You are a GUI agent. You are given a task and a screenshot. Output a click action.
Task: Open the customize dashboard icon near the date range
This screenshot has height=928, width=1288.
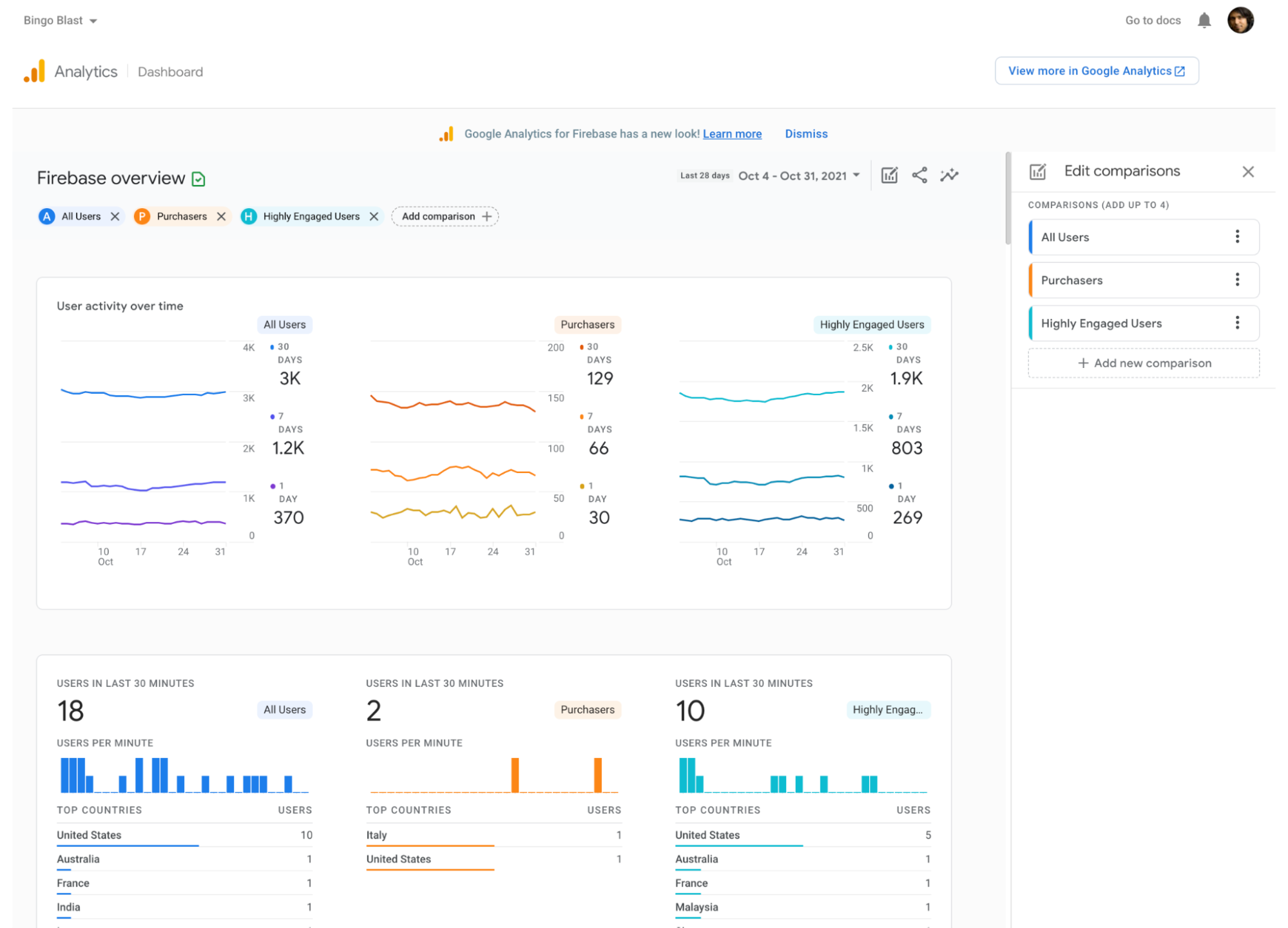[889, 175]
